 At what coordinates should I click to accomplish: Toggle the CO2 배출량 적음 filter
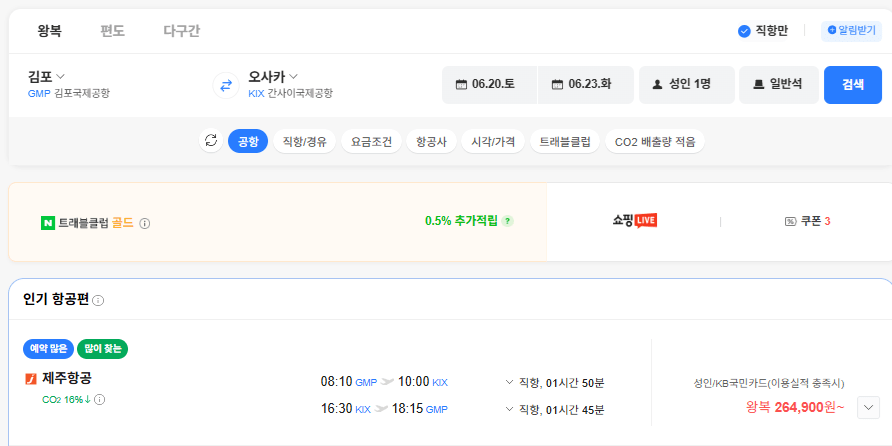point(655,141)
